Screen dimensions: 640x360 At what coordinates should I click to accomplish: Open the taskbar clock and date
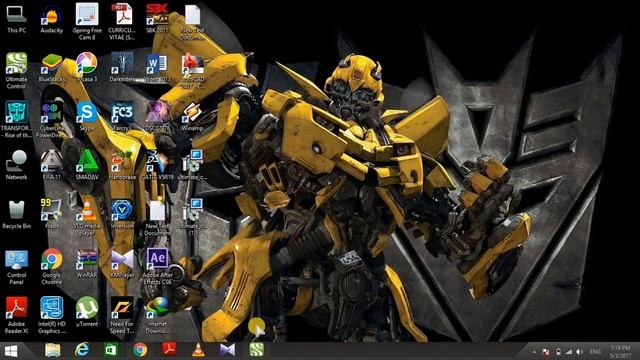click(x=620, y=352)
